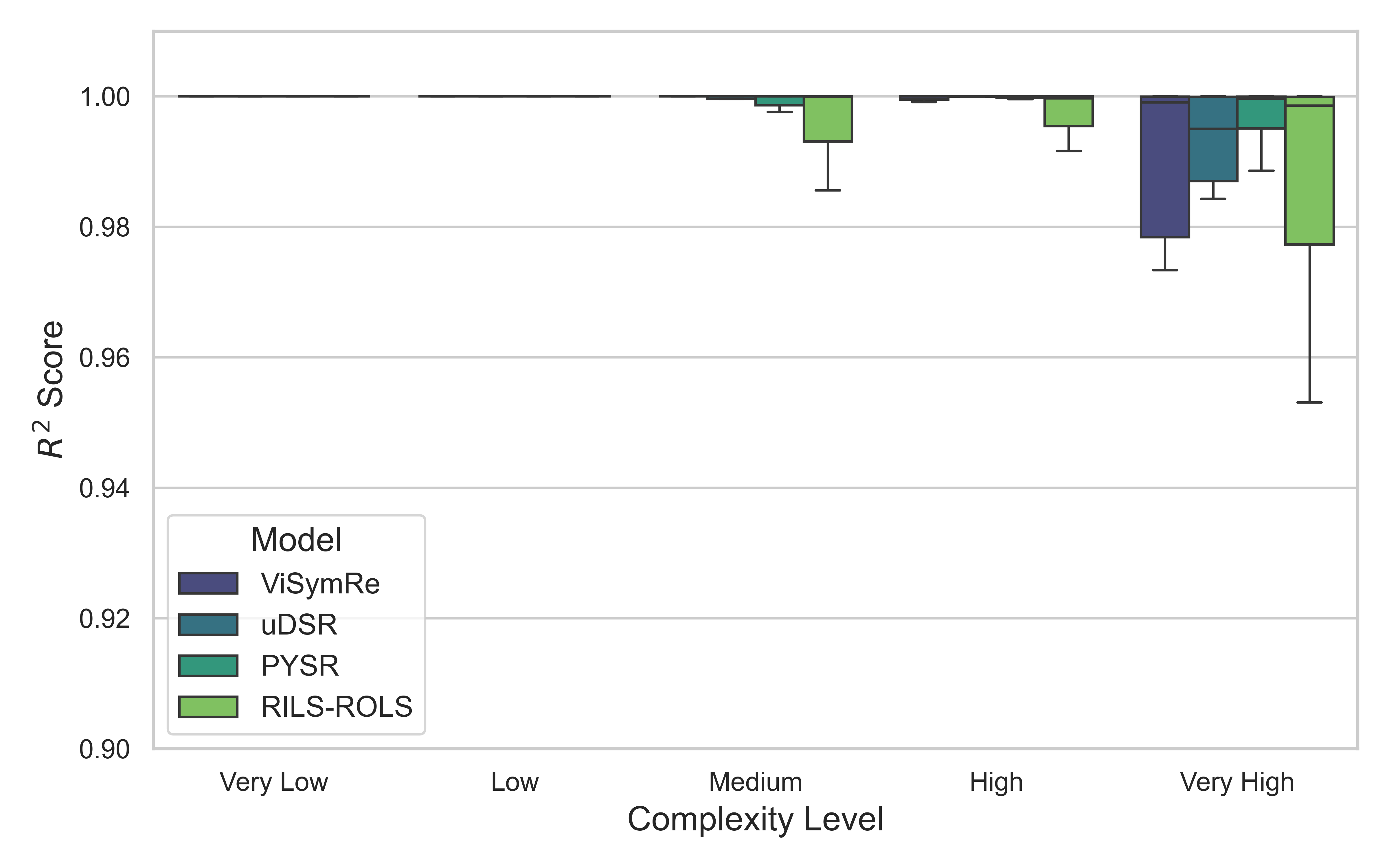The width and height of the screenshot is (1389, 868).
Task: Click the High x-axis tick label
Action: [996, 782]
